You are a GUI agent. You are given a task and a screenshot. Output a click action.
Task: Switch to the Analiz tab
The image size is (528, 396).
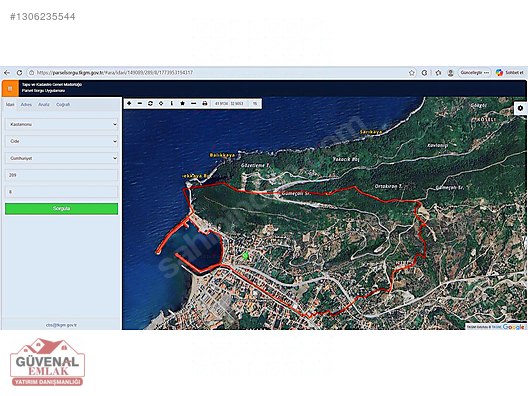tap(44, 105)
